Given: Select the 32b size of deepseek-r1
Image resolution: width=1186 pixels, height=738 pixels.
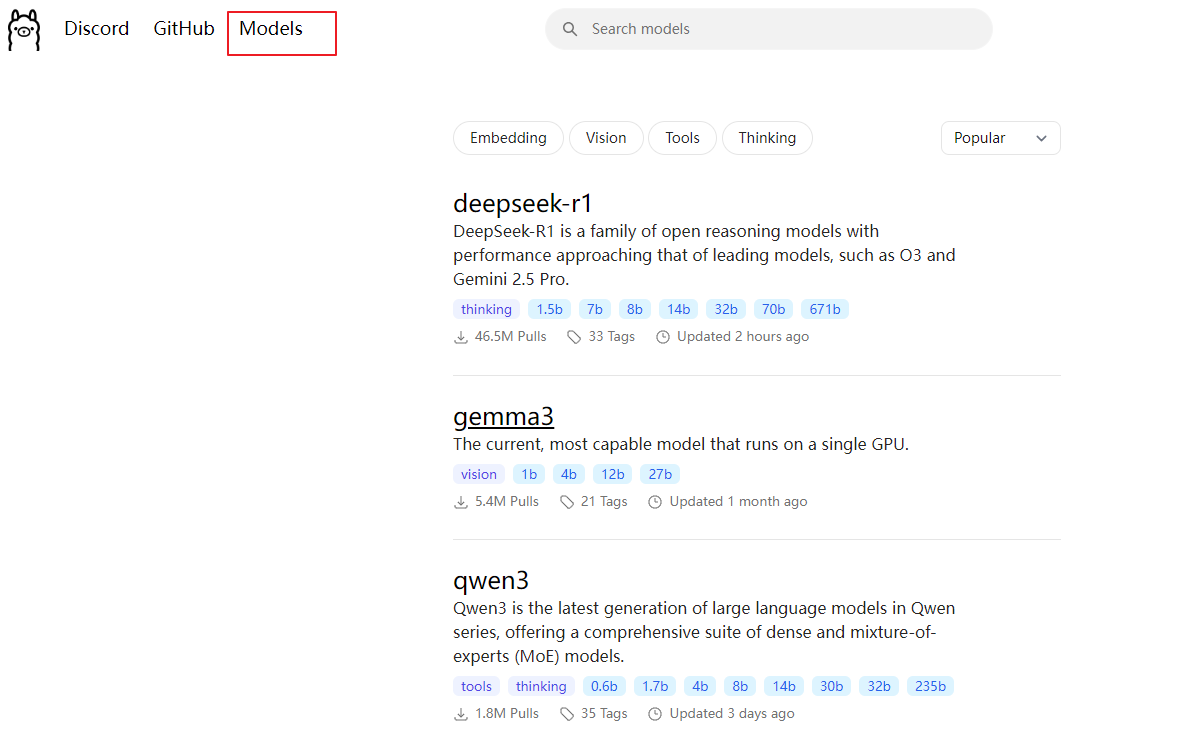Looking at the screenshot, I should pyautogui.click(x=725, y=309).
